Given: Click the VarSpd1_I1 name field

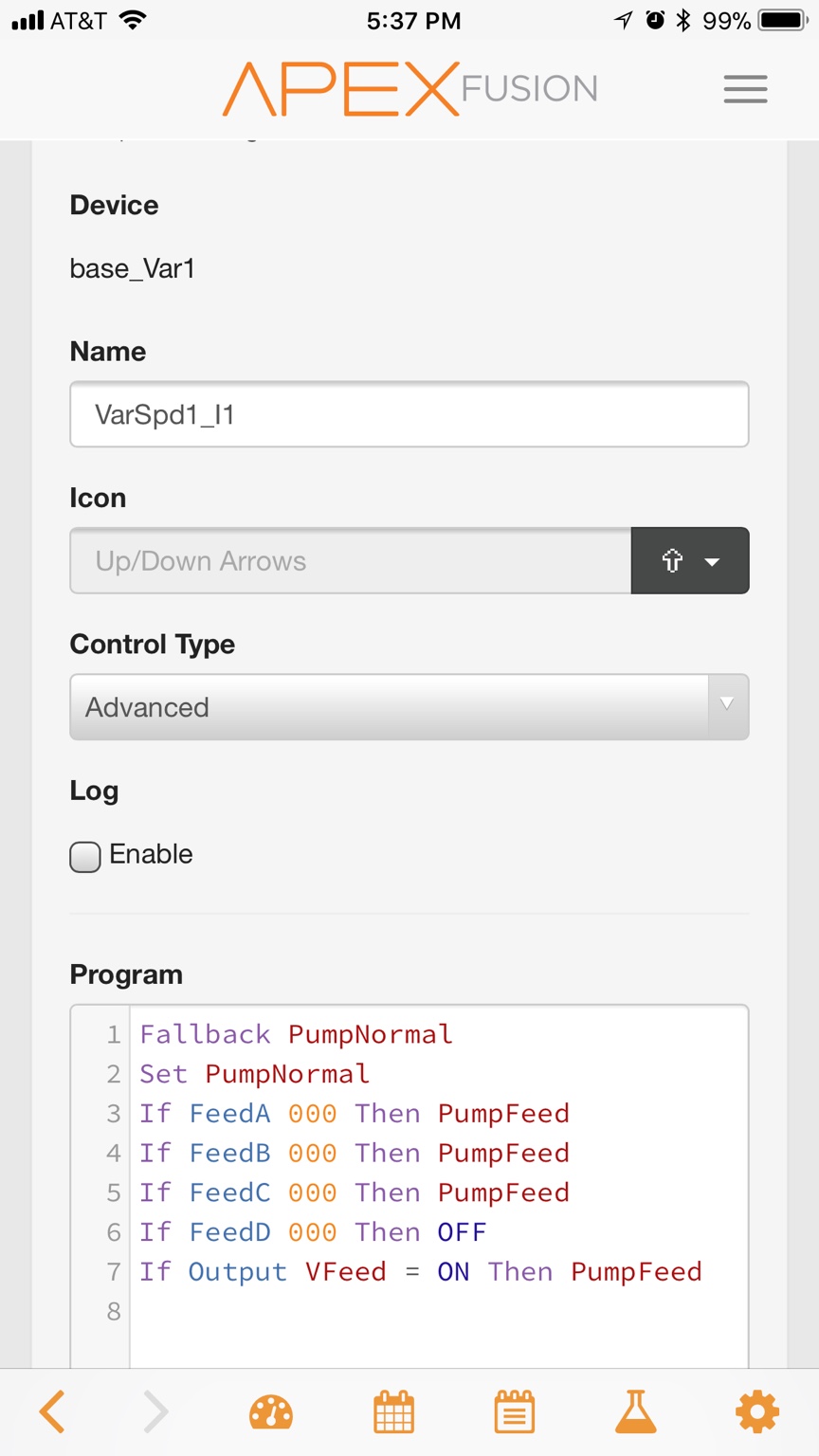Looking at the screenshot, I should point(409,414).
